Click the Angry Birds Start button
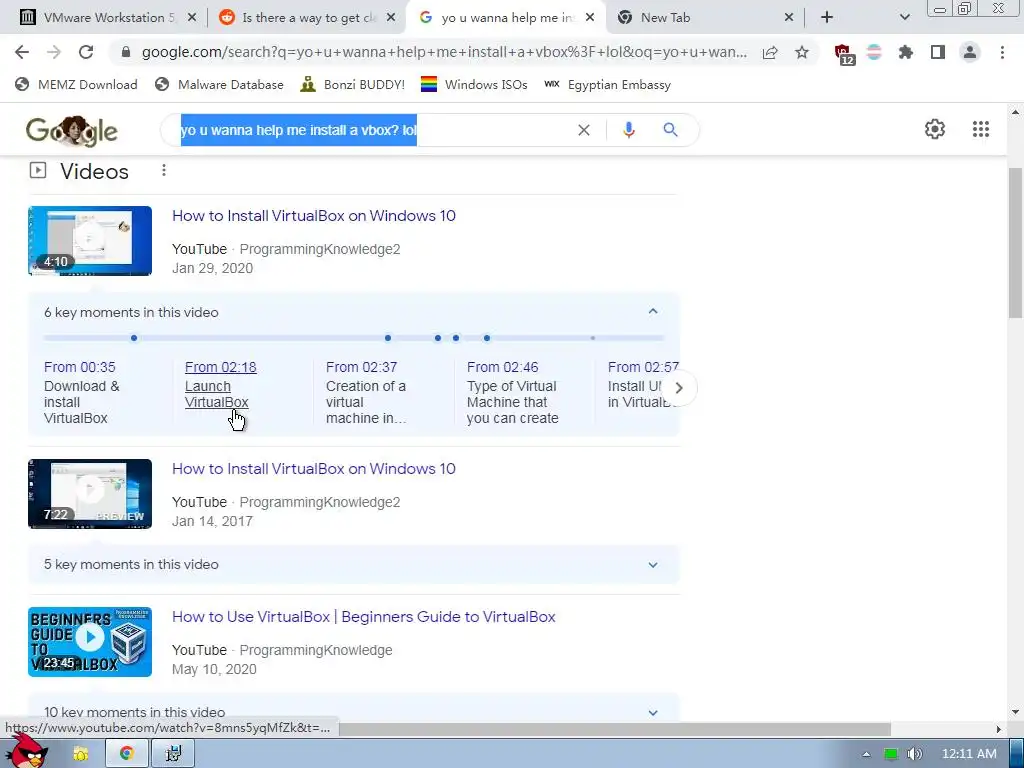The height and width of the screenshot is (768, 1024). tap(27, 751)
